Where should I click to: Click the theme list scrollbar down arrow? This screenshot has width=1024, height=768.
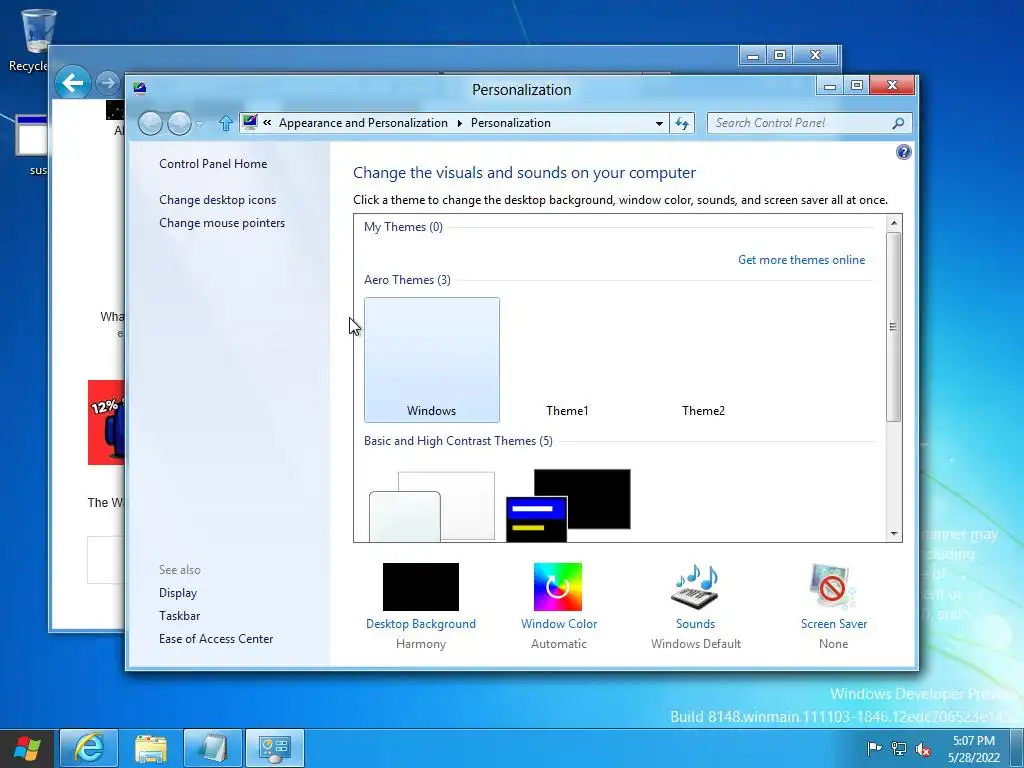coord(894,534)
